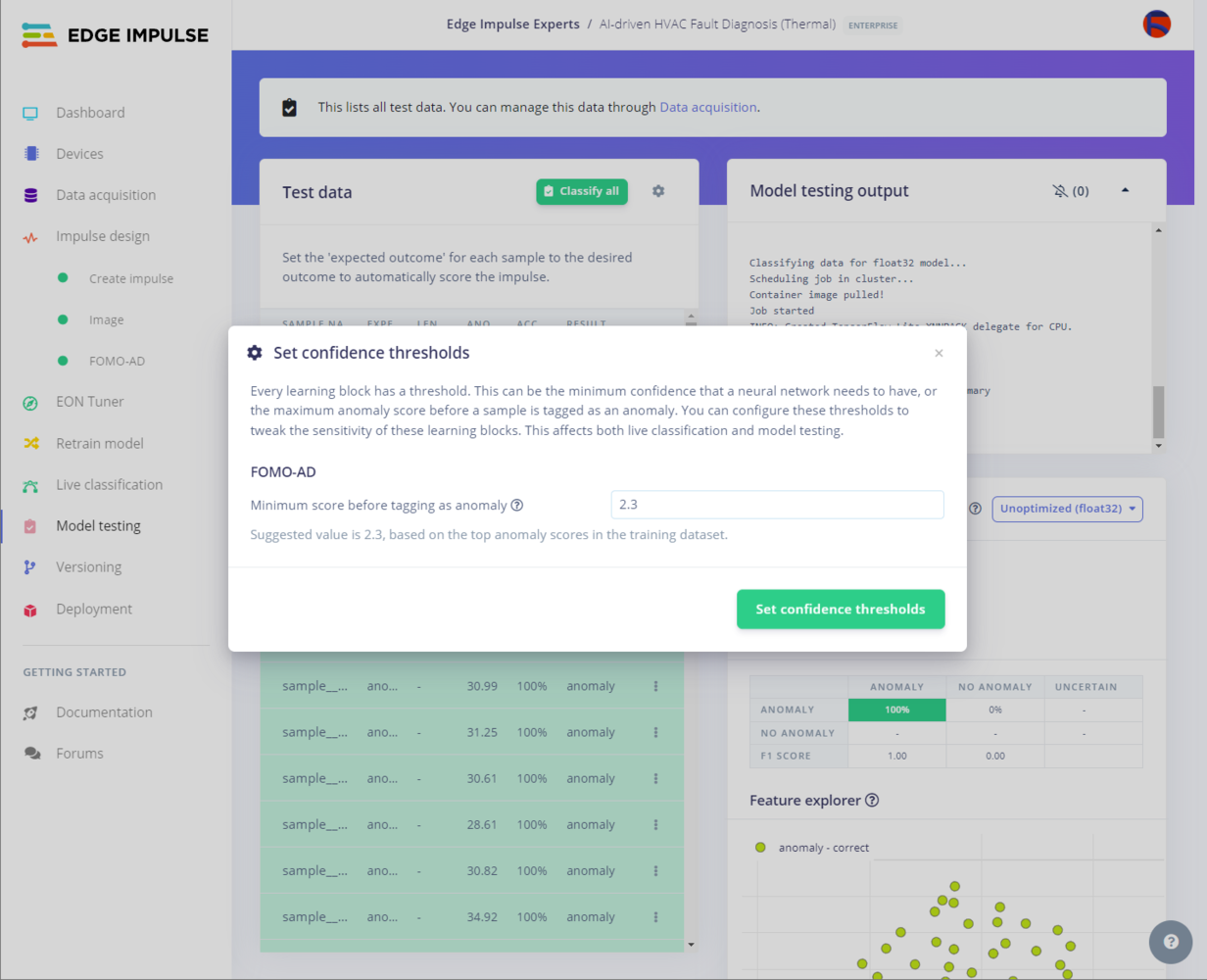This screenshot has height=980, width=1207.
Task: Click the Feature explorer help icon
Action: (872, 800)
